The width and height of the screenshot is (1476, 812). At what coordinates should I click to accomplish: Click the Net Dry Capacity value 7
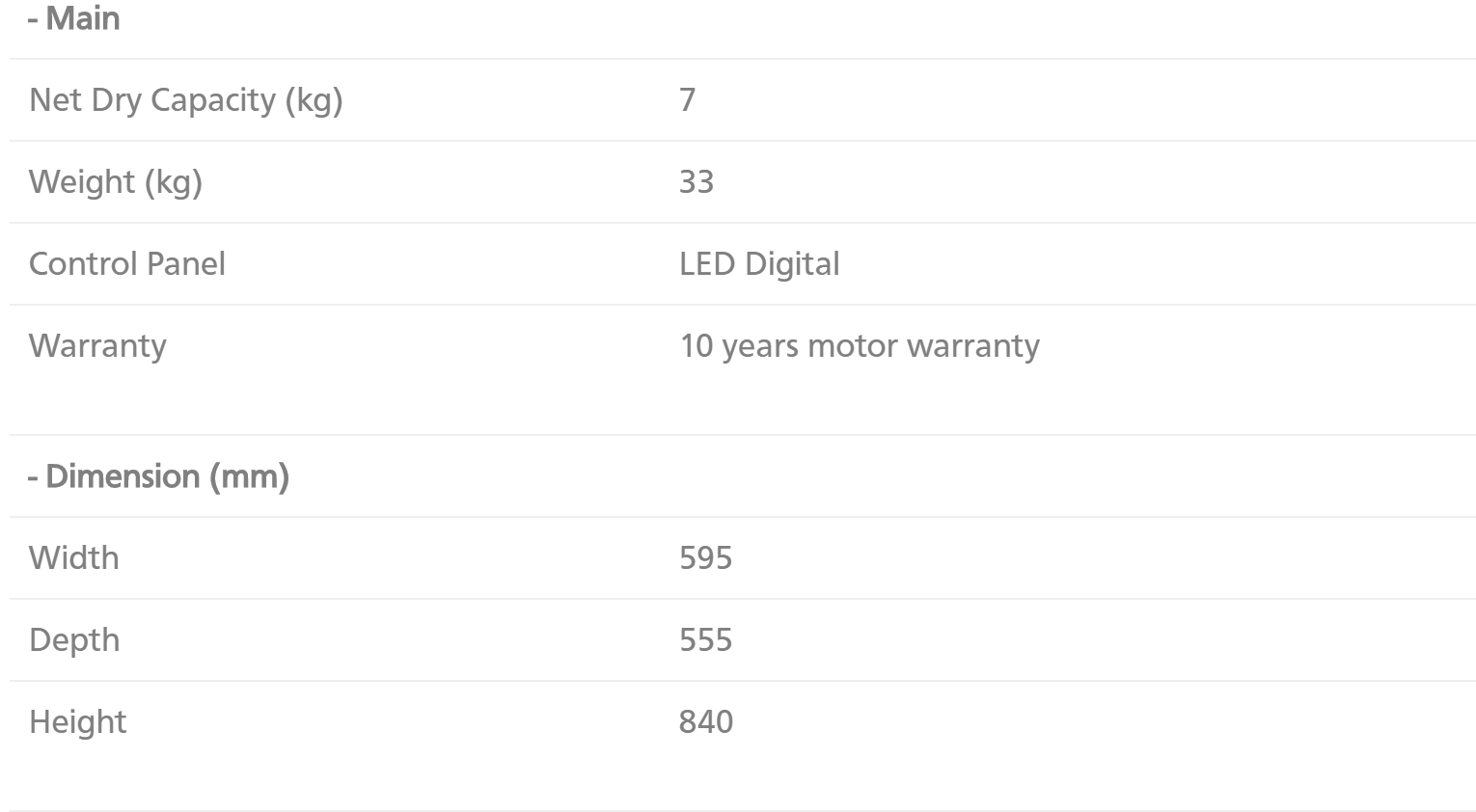tap(688, 99)
